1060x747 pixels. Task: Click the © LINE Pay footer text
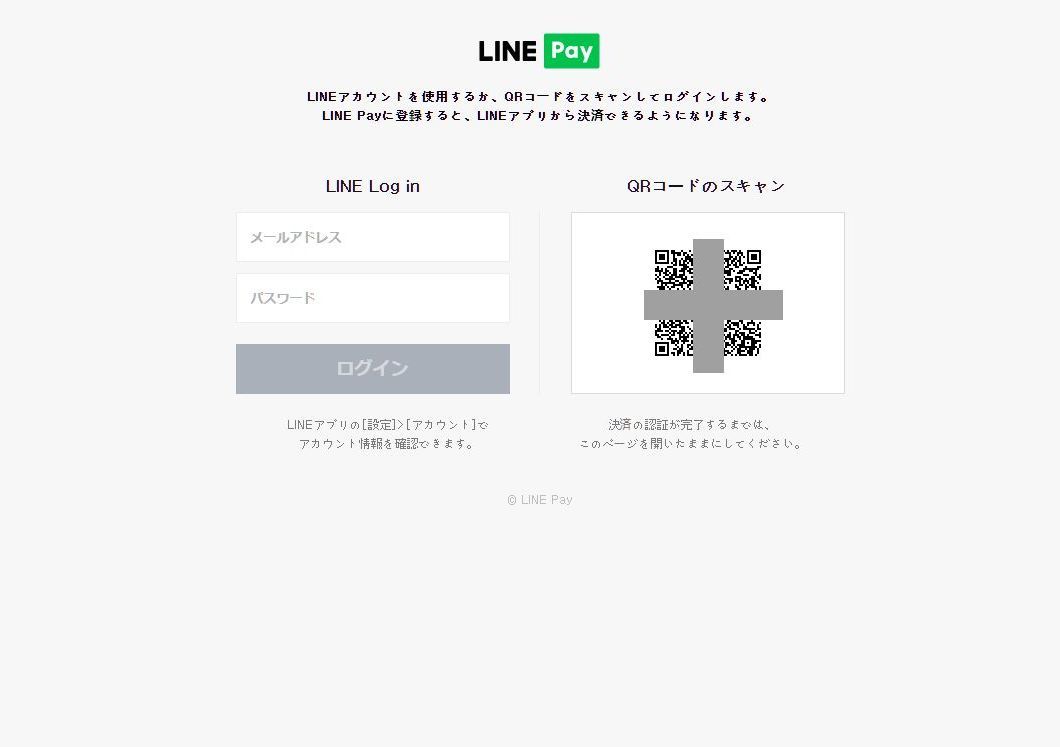(x=539, y=500)
